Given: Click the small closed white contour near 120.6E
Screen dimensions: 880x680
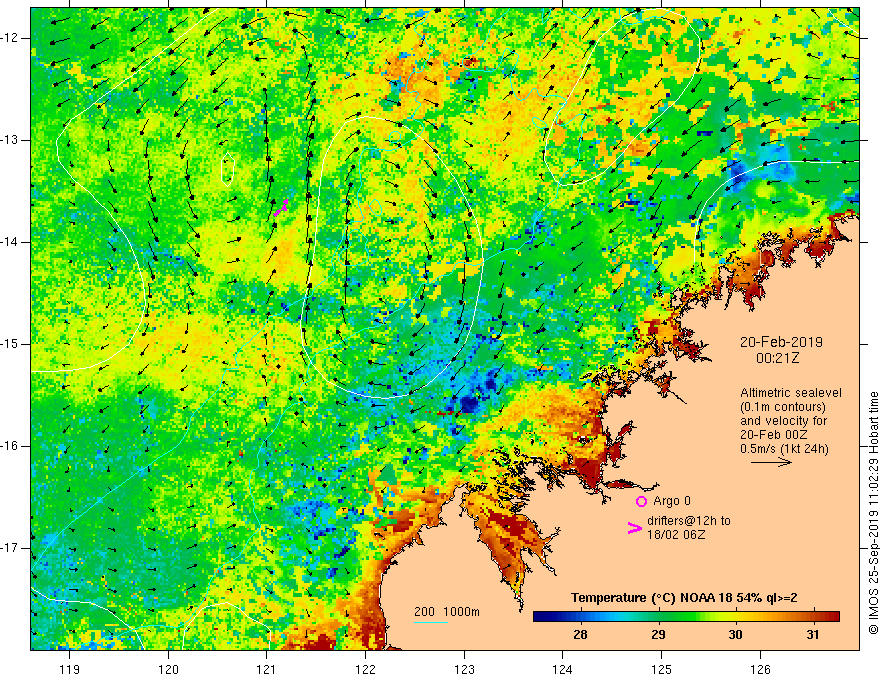Looking at the screenshot, I should (227, 169).
